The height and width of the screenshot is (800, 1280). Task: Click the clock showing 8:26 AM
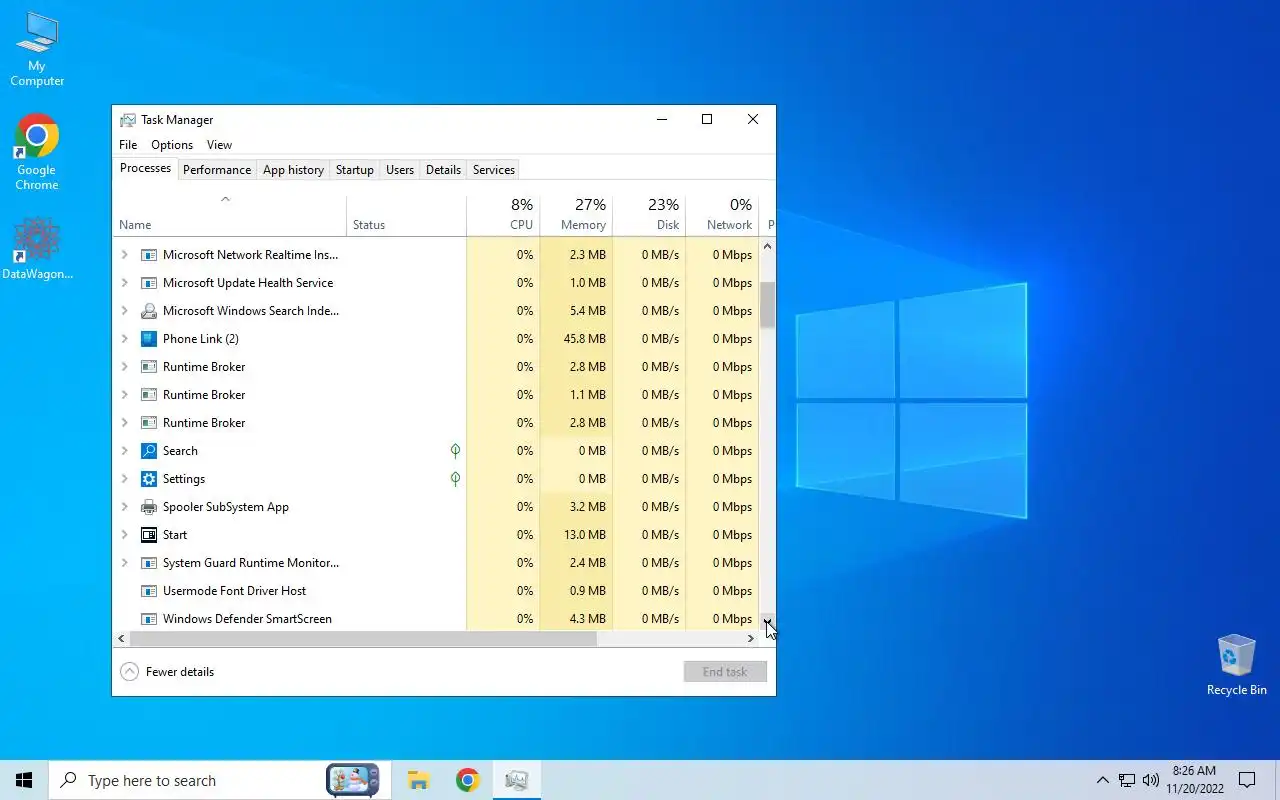1194,780
